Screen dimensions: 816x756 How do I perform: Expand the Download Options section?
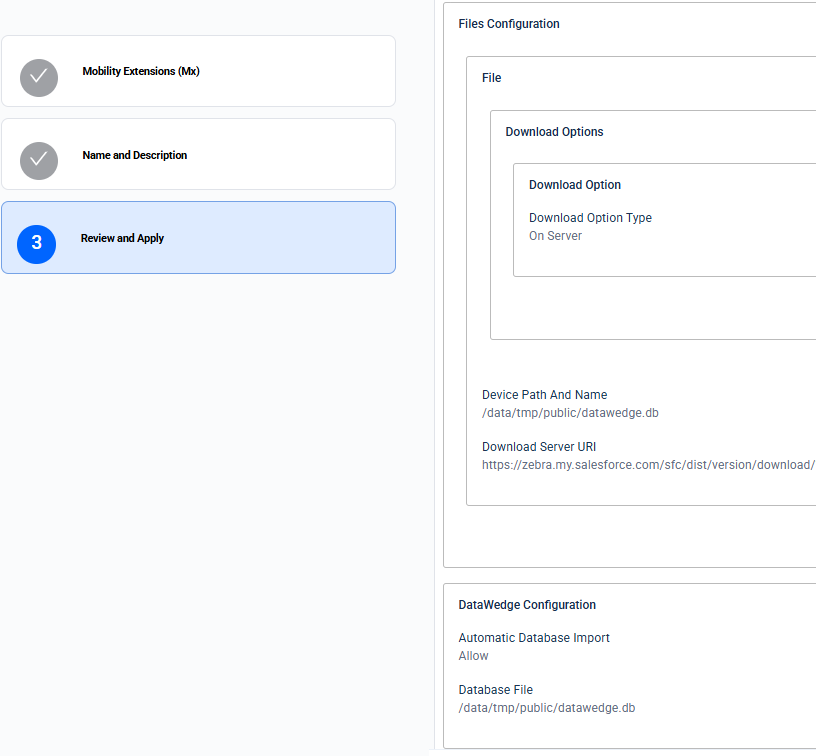[x=554, y=131]
